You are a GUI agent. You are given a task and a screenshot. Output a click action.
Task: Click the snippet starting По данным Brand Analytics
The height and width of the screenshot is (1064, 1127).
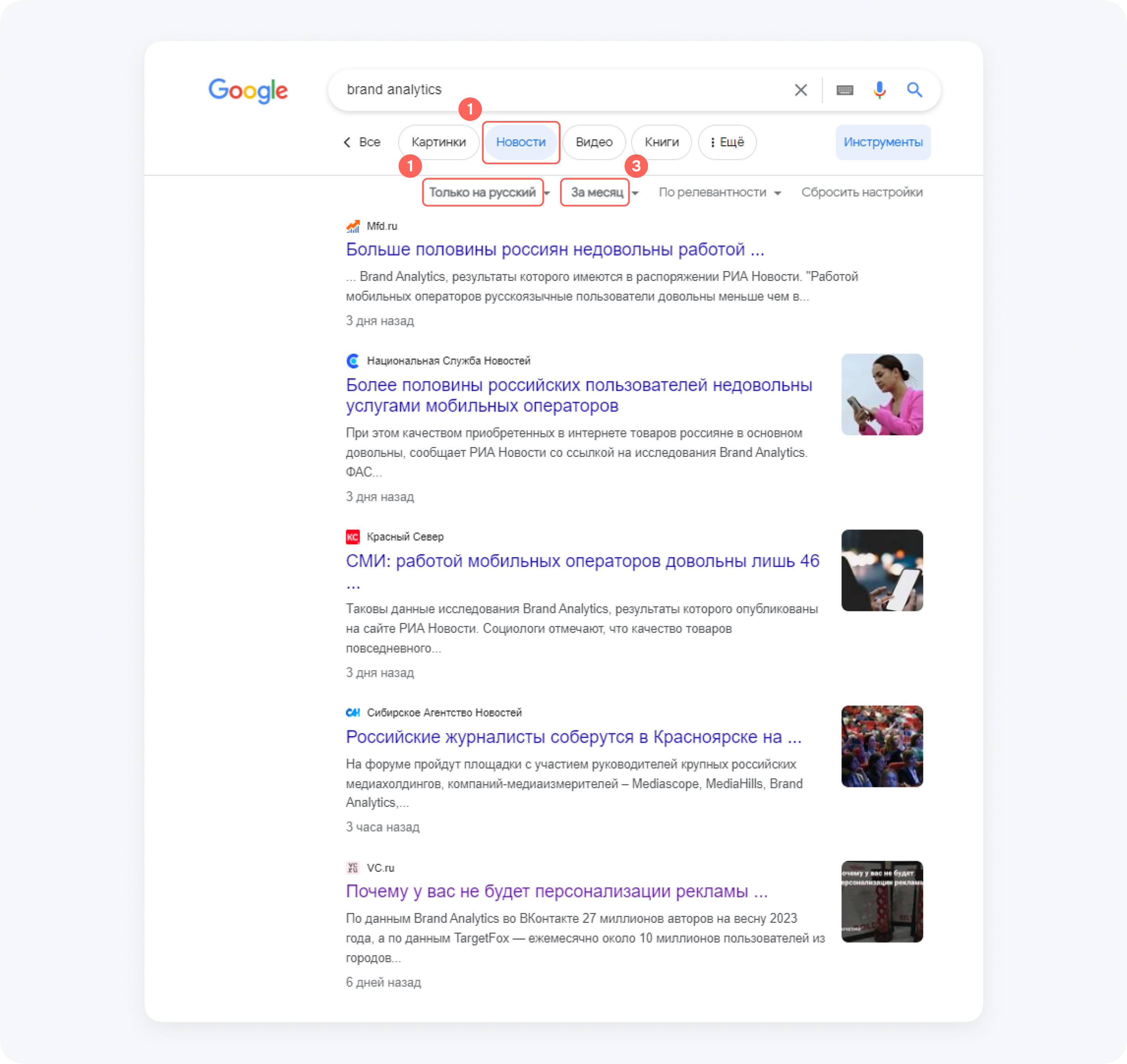pos(585,938)
